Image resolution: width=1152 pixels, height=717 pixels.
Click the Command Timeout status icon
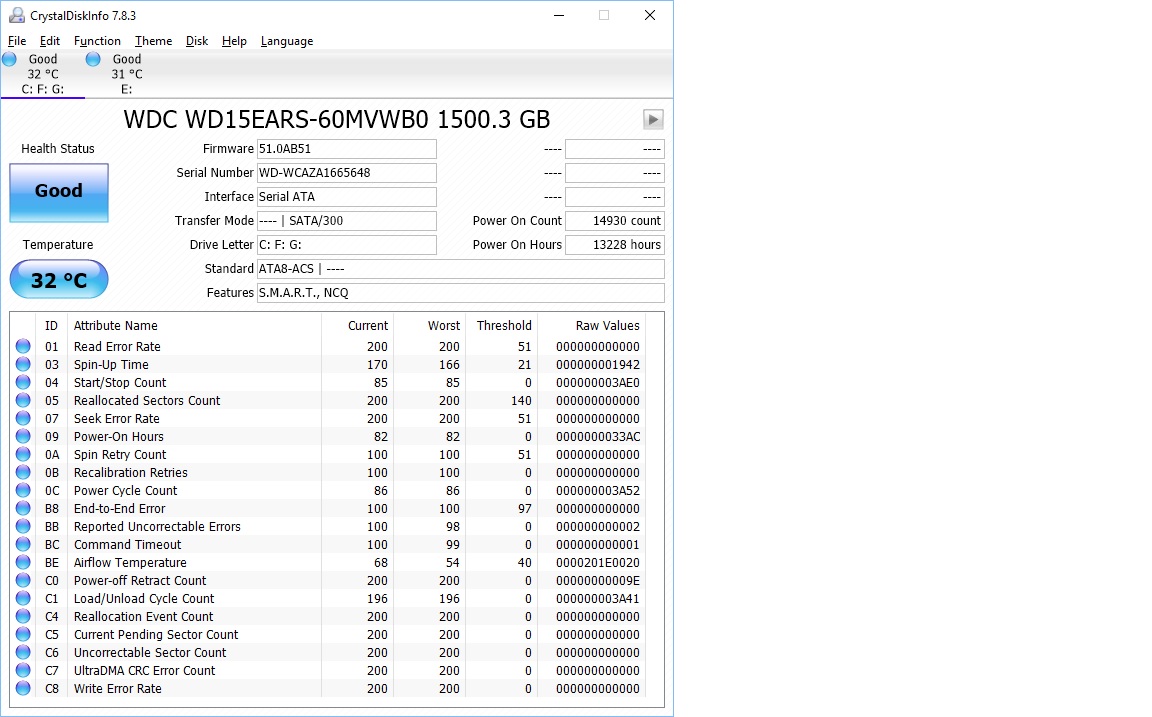(x=24, y=544)
